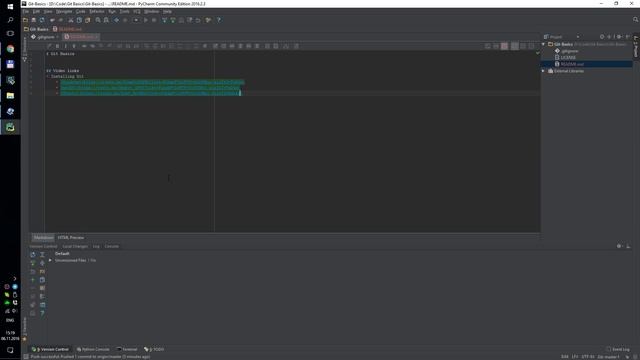Open the VCS menu
This screenshot has height=360, width=640.
[137, 11]
